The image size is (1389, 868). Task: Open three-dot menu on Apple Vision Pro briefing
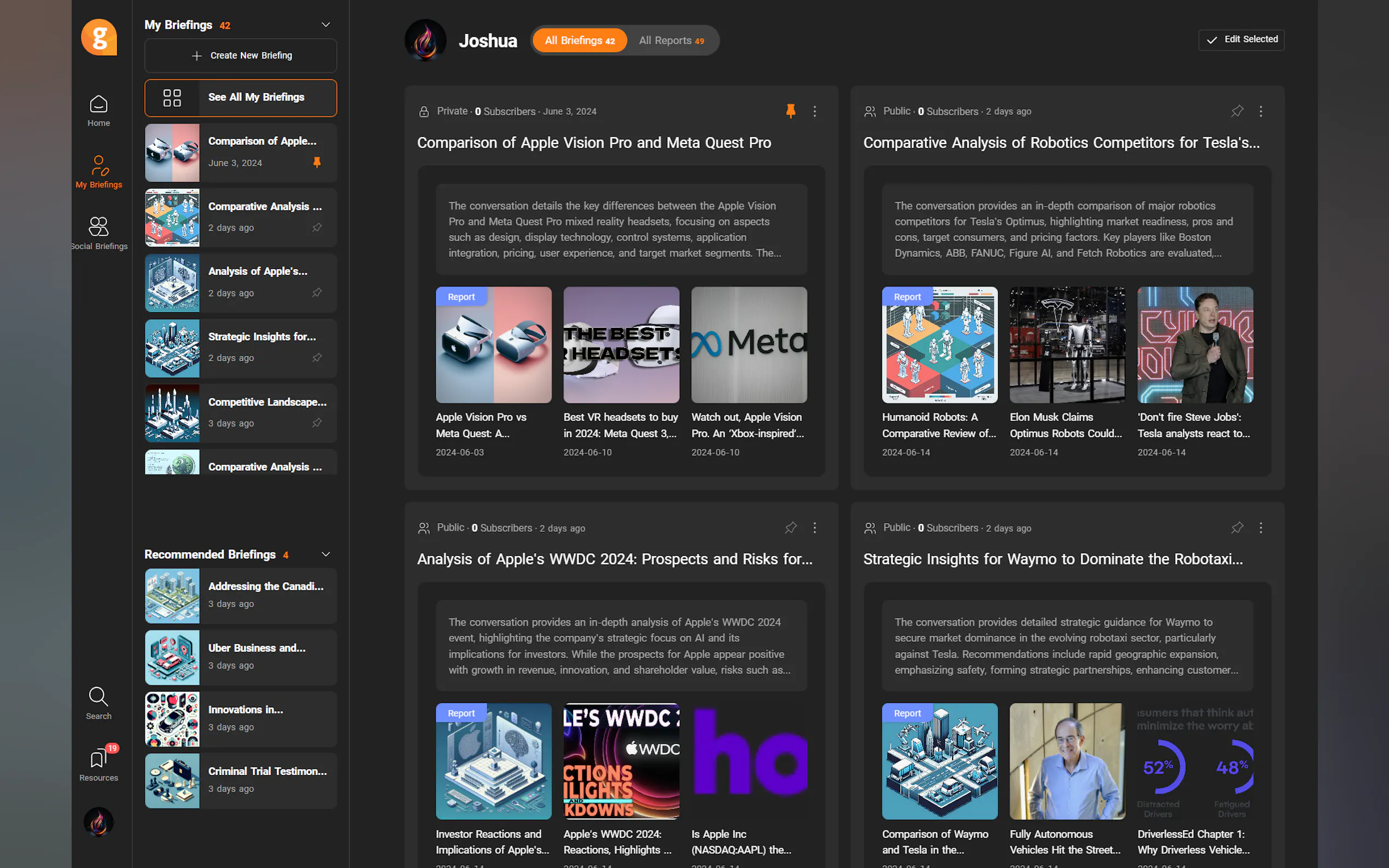click(x=814, y=112)
